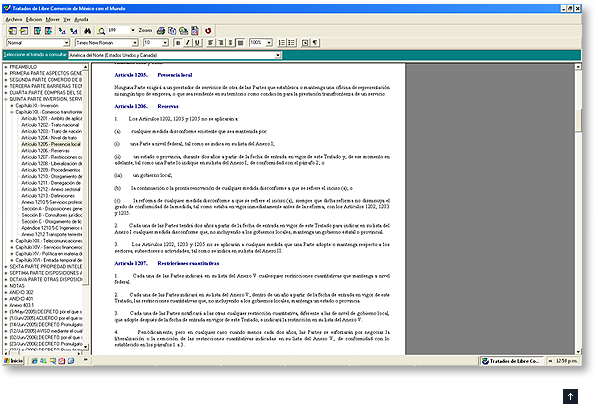Toggle bulleted list
This screenshot has width=598, height=414.
(291, 43)
